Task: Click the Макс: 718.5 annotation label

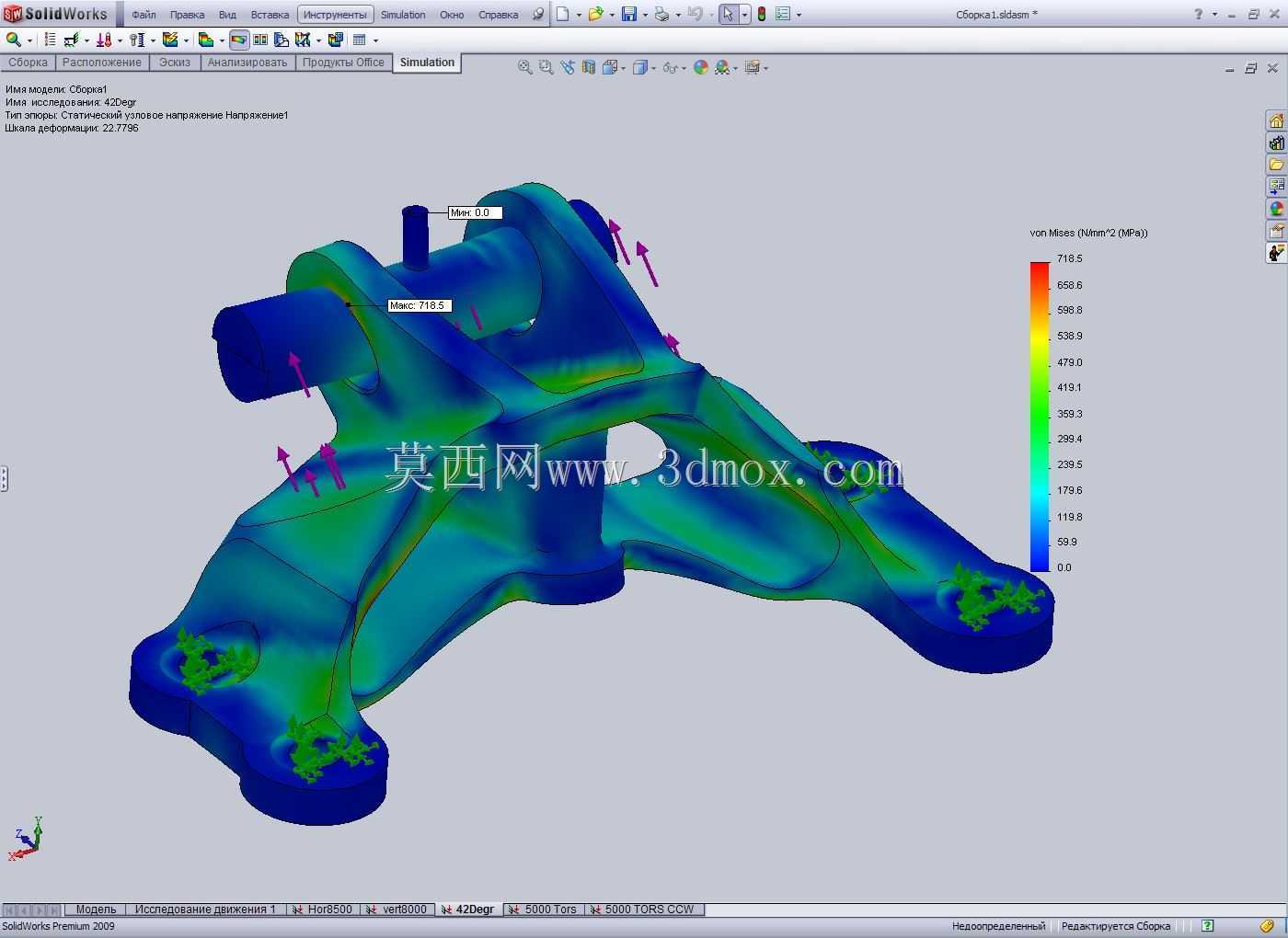Action: pos(419,305)
